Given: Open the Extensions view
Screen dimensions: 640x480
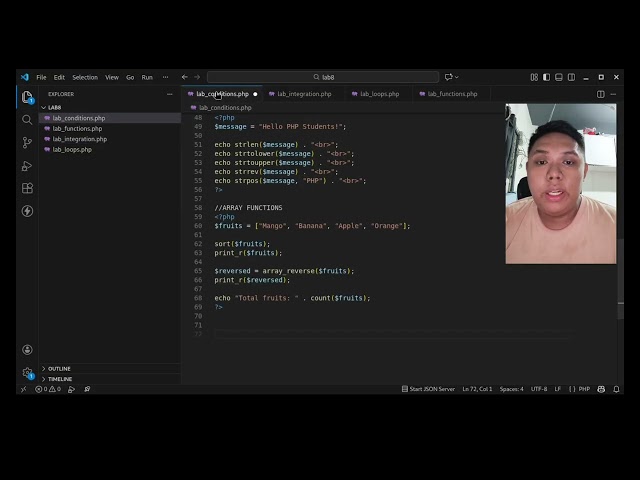Looking at the screenshot, I should coord(27,188).
